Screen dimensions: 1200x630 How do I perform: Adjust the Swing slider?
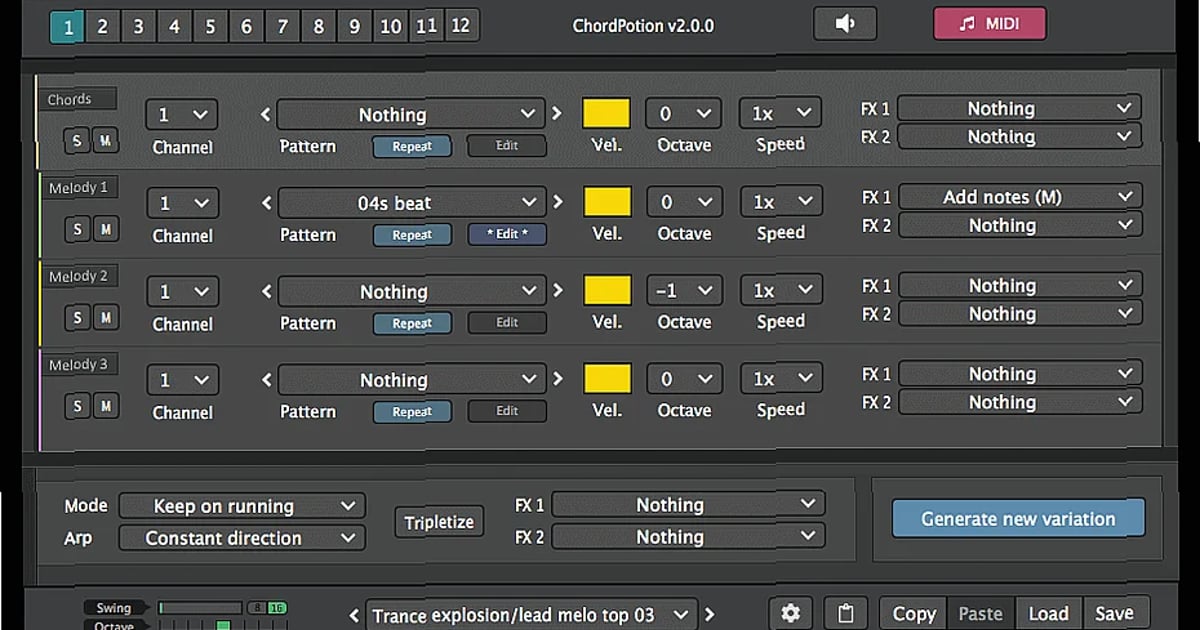[x=200, y=607]
